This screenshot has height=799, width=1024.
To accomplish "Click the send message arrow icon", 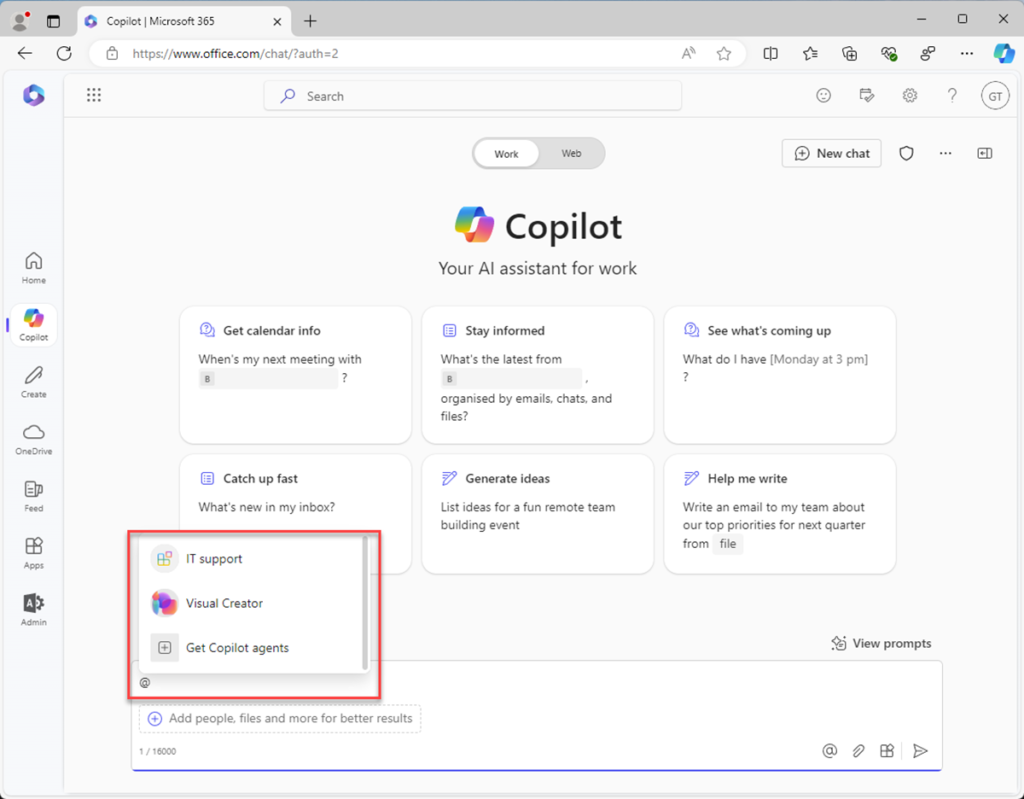I will (920, 751).
